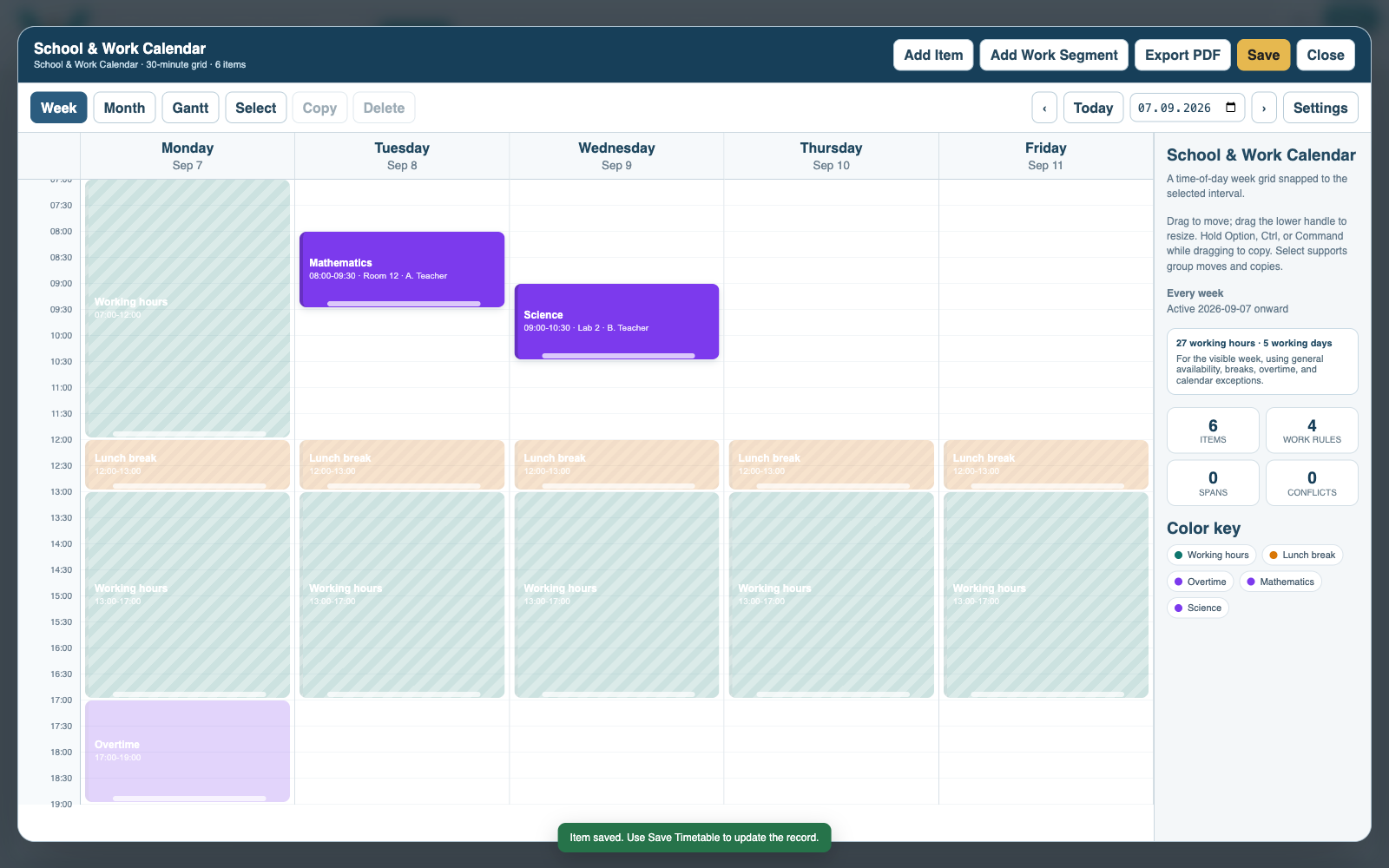Click Add Work Segment
This screenshot has height=868, width=1389.
[x=1054, y=55]
